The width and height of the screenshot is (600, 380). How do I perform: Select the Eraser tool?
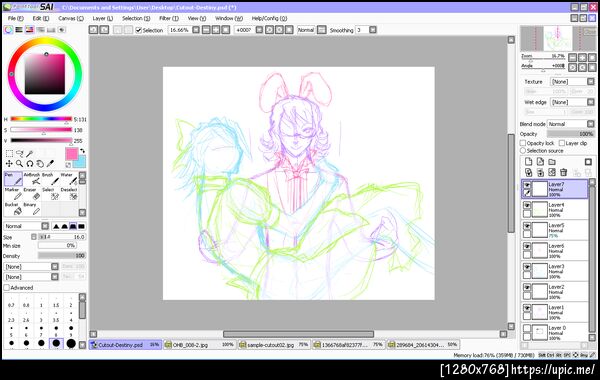(x=32, y=194)
